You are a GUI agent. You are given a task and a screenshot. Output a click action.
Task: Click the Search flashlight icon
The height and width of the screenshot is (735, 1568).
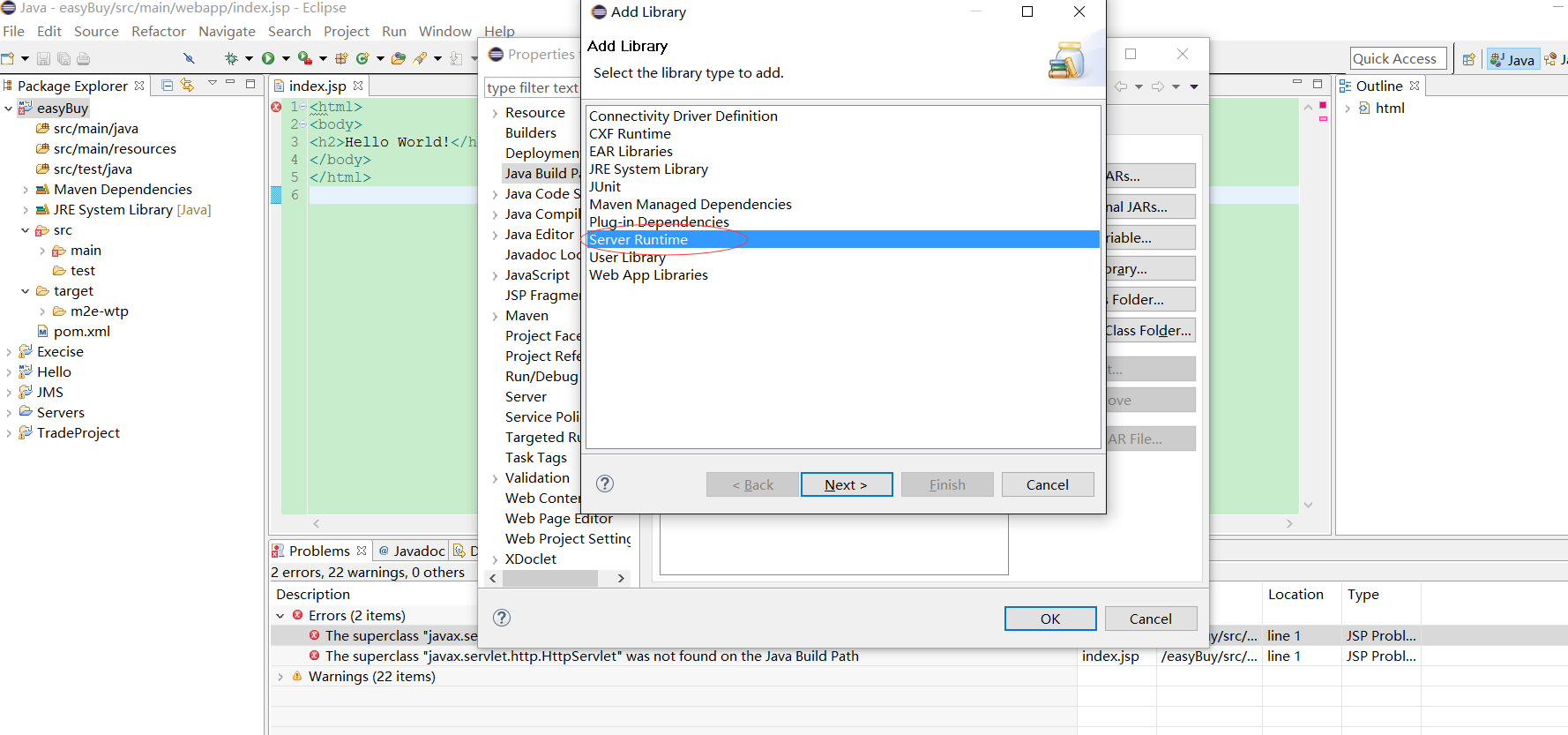coord(421,58)
